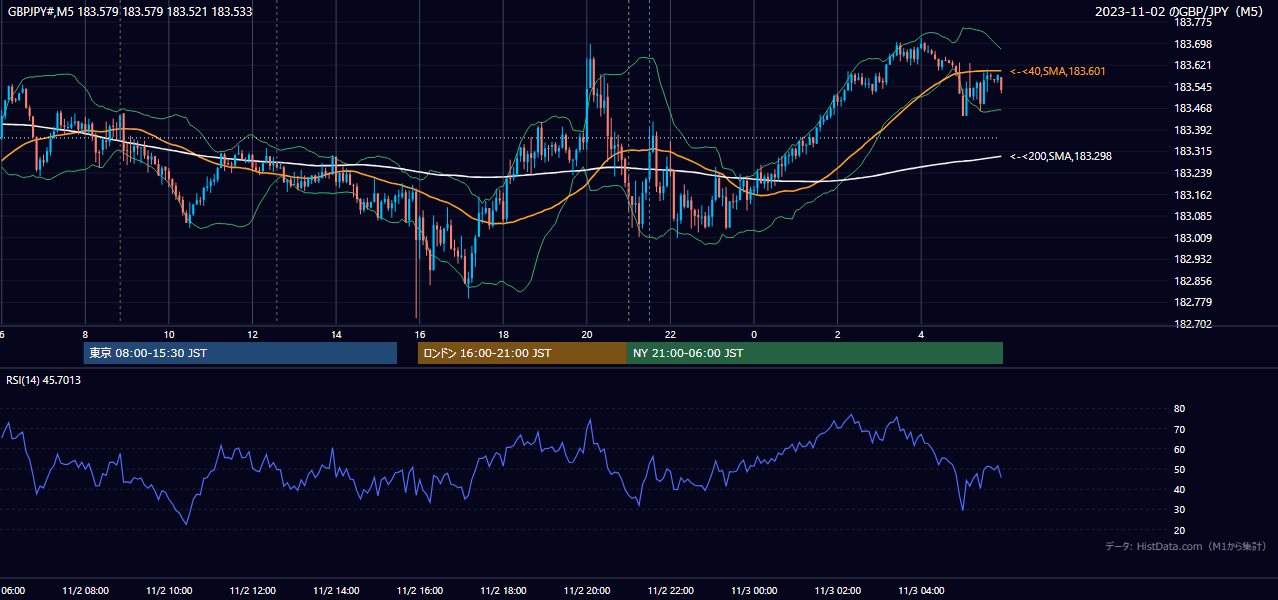
Task: Click the RSI scale value 50
Action: (1179, 469)
